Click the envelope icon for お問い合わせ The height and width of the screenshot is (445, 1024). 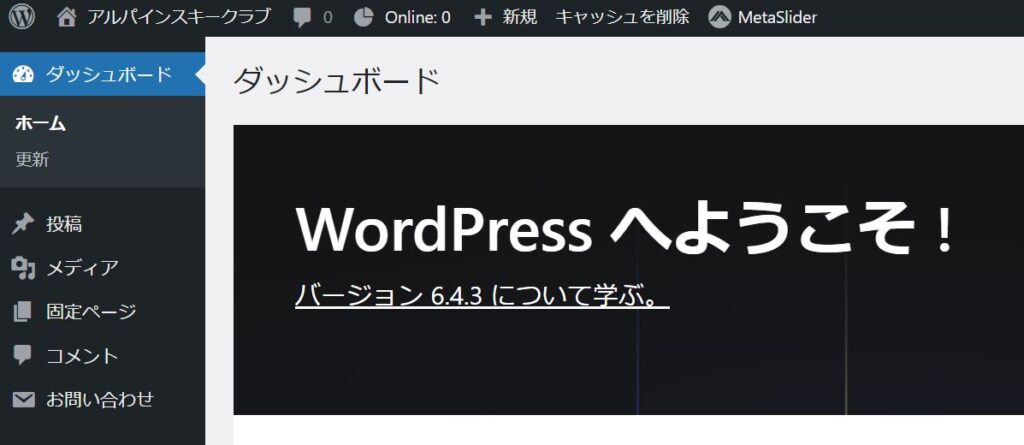[x=24, y=399]
